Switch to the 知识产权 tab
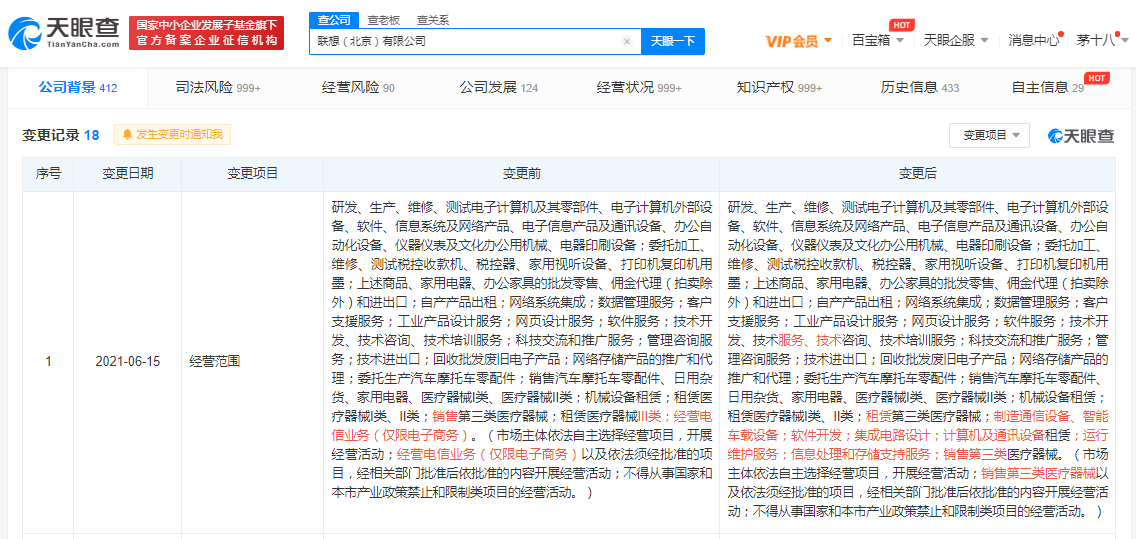Screen dimensions: 1136x539 pos(779,88)
